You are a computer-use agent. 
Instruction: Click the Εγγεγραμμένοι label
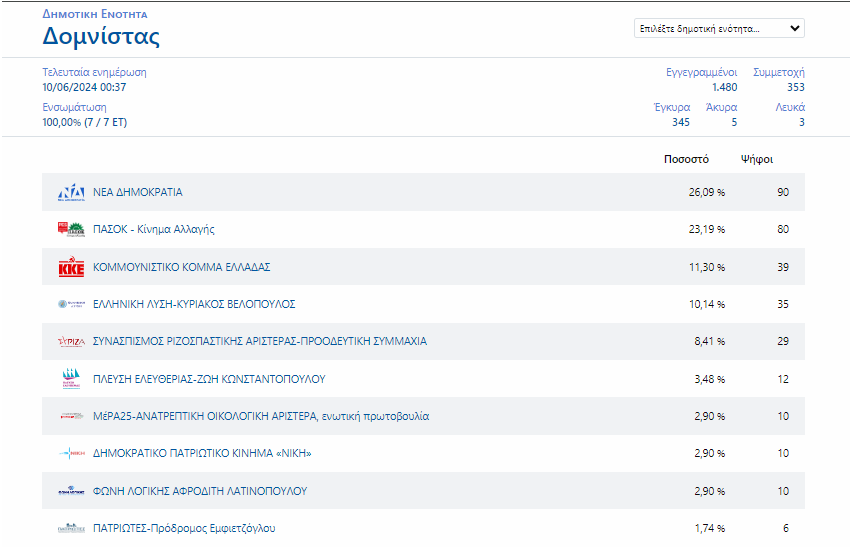click(x=701, y=73)
